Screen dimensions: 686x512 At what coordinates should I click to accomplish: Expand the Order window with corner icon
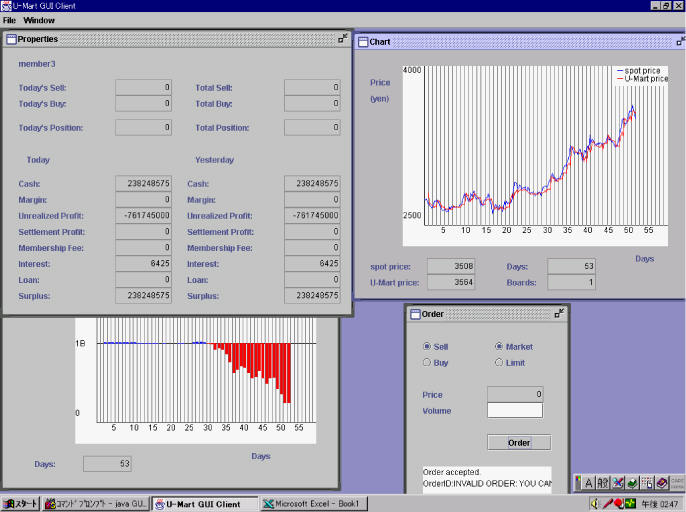pyautogui.click(x=559, y=313)
